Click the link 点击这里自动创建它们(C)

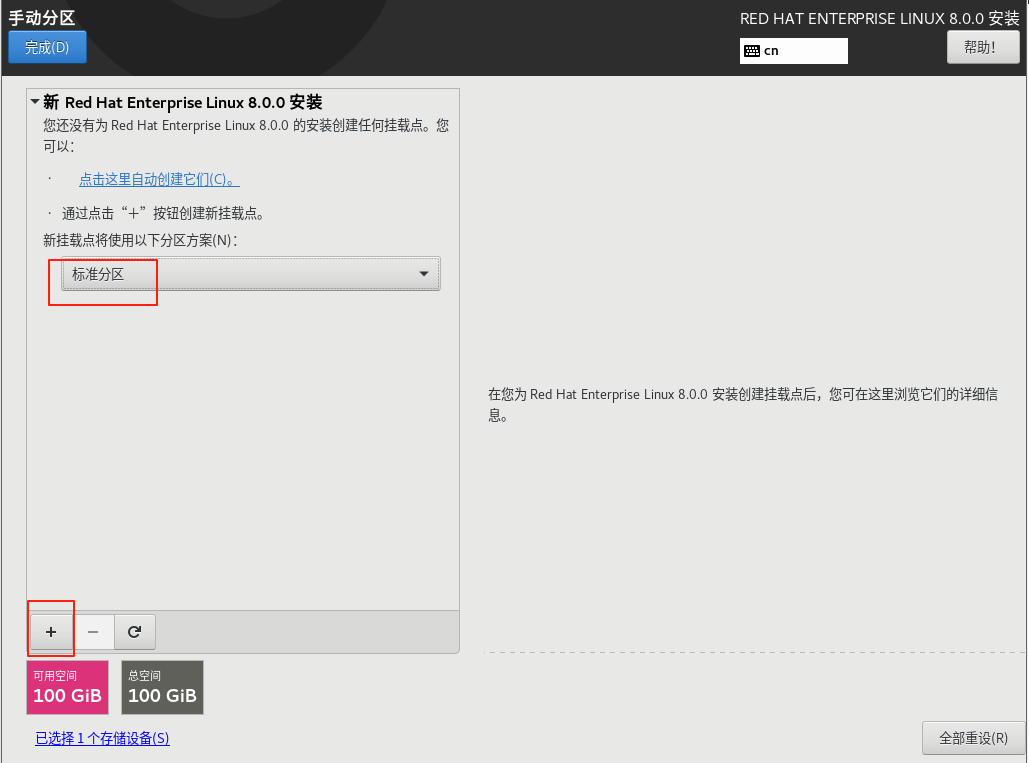(159, 179)
